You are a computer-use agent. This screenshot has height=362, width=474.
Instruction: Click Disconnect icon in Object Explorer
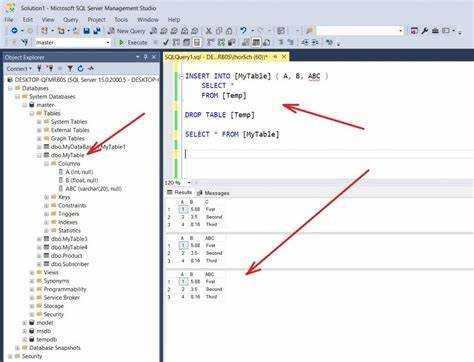[x=50, y=68]
